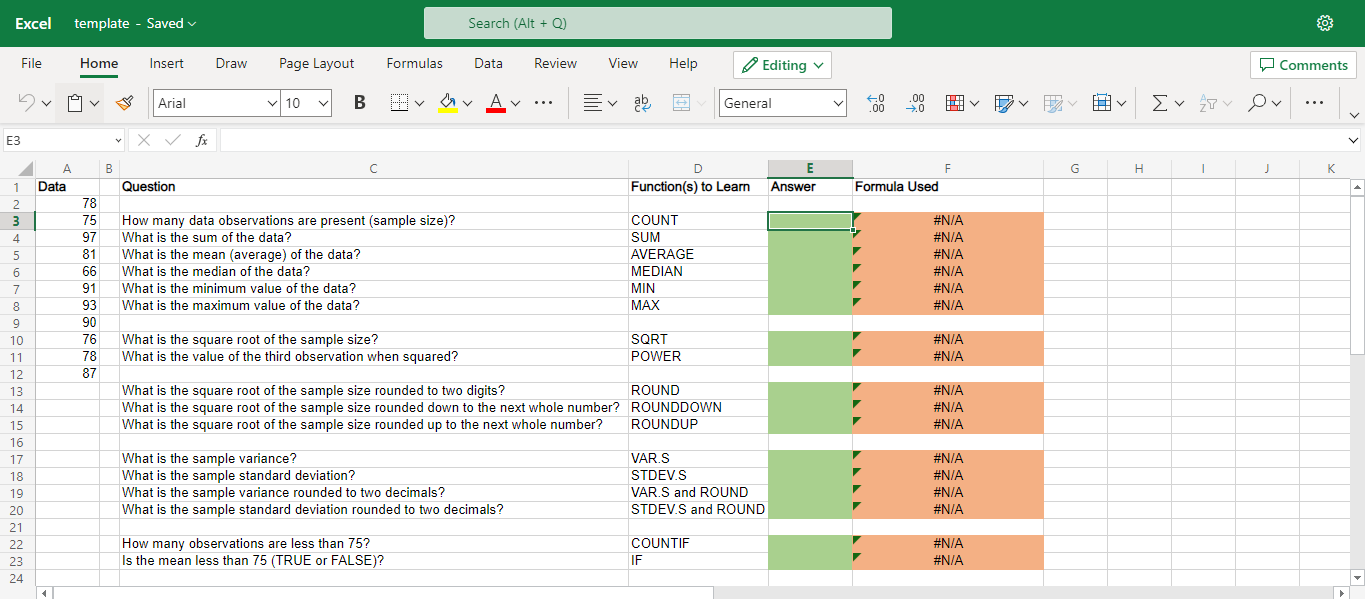Switch worksheet to Editing mode options

pyautogui.click(x=782, y=64)
